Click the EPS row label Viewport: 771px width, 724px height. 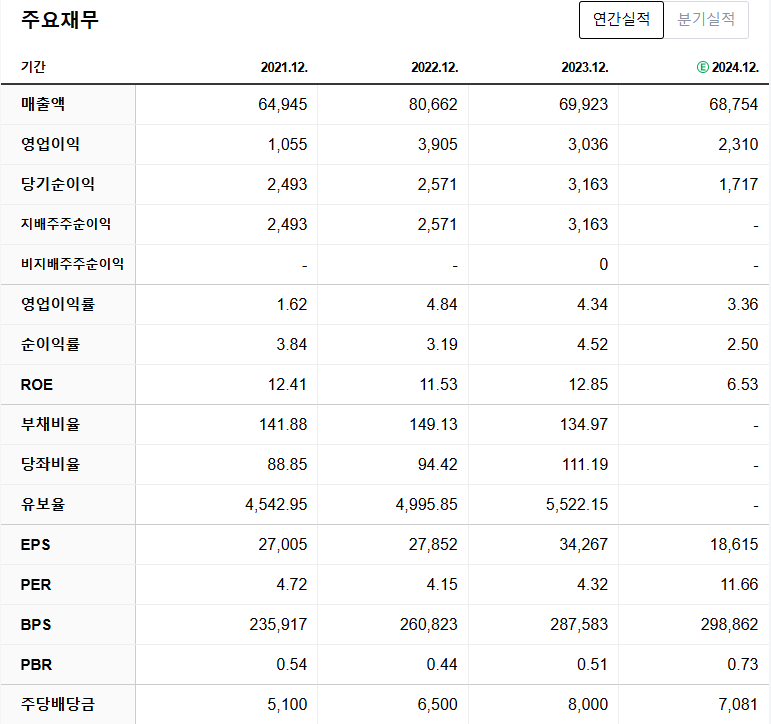tap(35, 544)
